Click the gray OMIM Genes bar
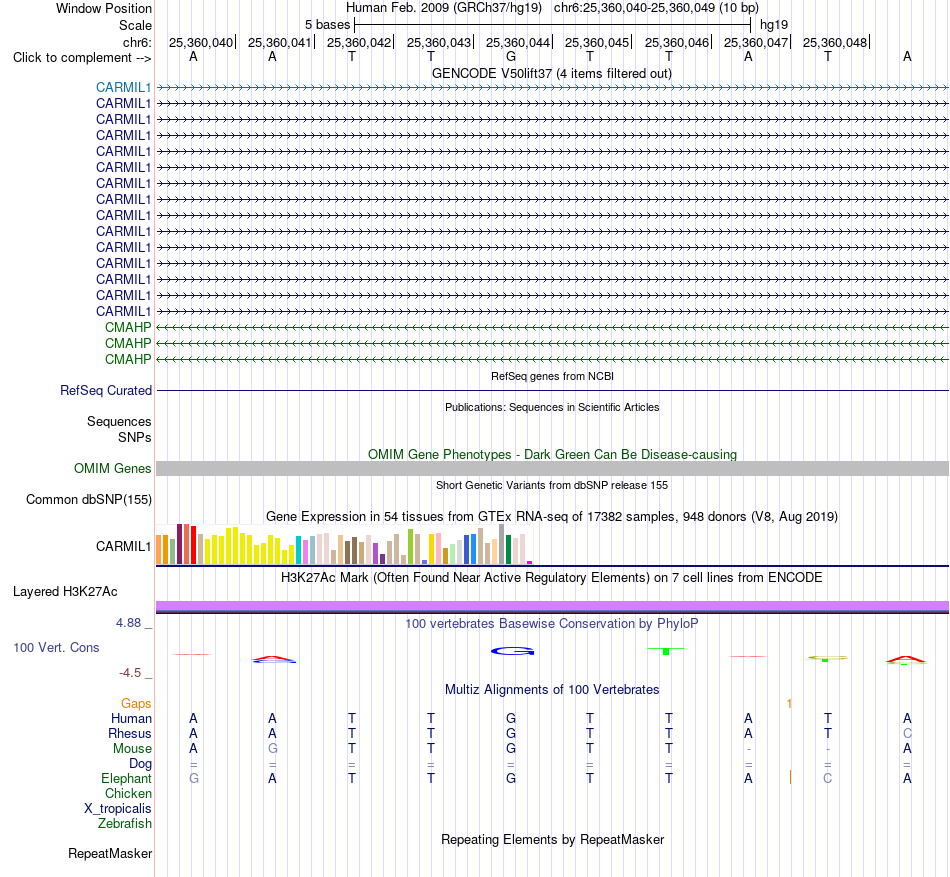 [x=552, y=468]
